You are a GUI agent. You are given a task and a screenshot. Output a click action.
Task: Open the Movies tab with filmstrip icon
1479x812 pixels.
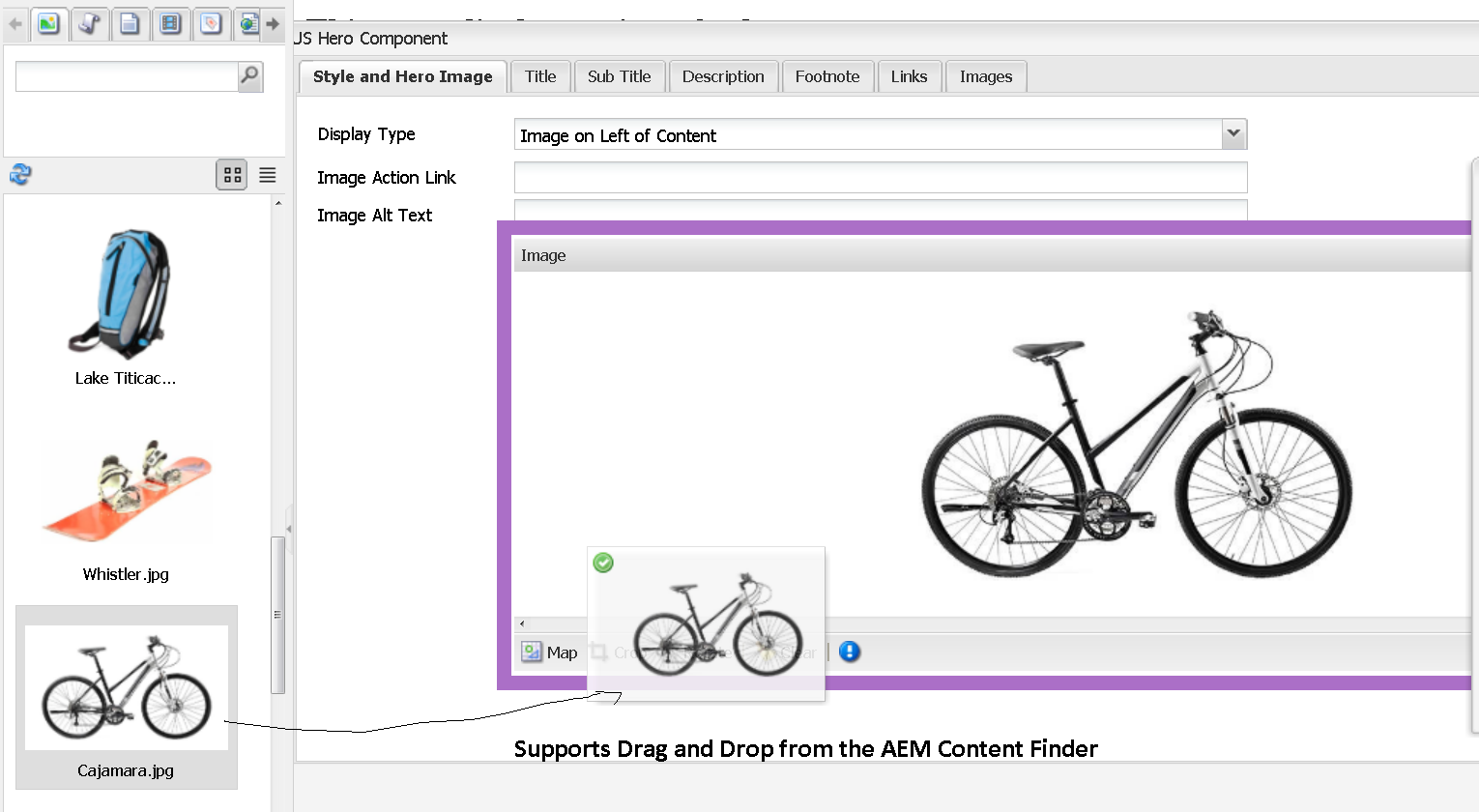170,23
